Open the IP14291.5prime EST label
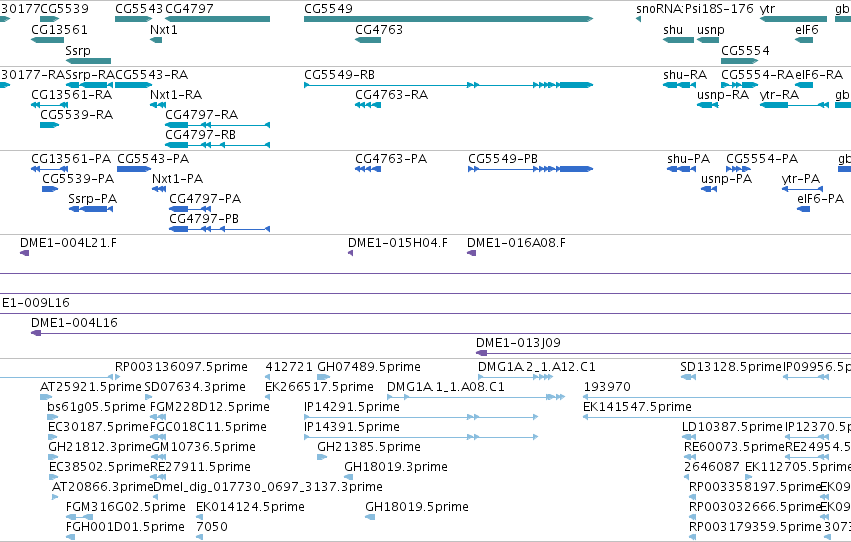Image resolution: width=851 pixels, height=542 pixels. tap(352, 407)
